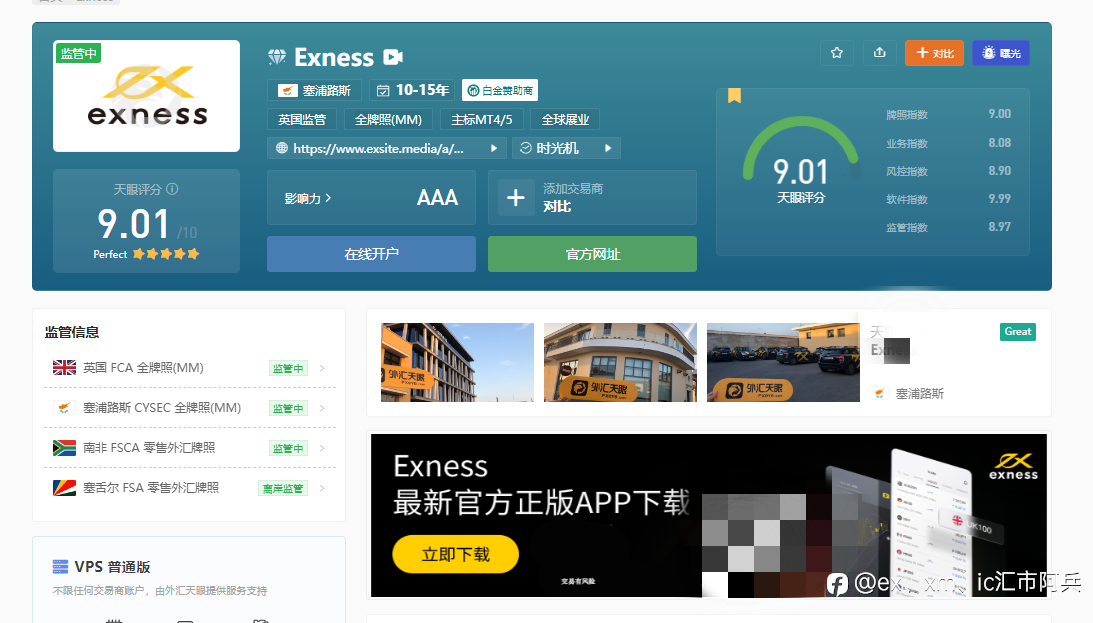Click the South Africa flag icon
This screenshot has height=623, width=1093.
(x=64, y=447)
